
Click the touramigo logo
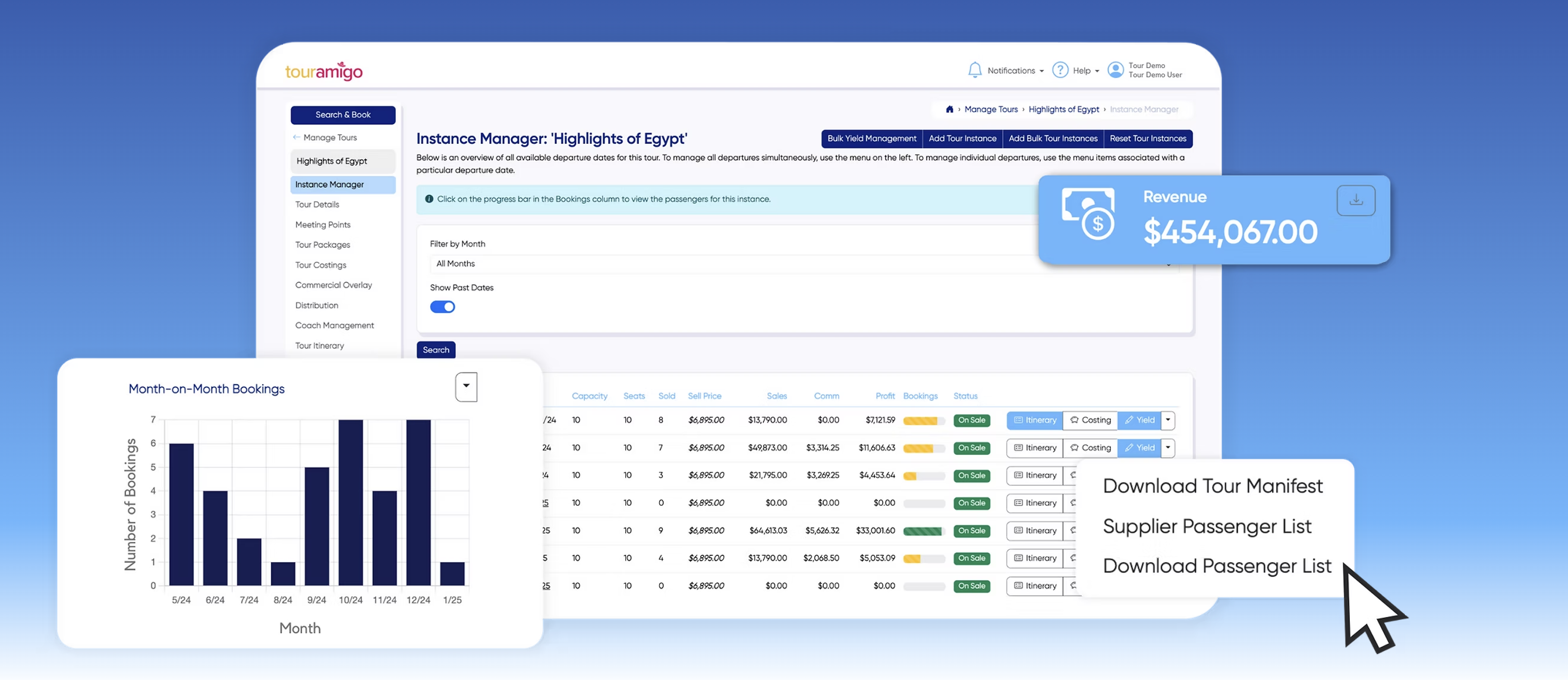point(324,71)
